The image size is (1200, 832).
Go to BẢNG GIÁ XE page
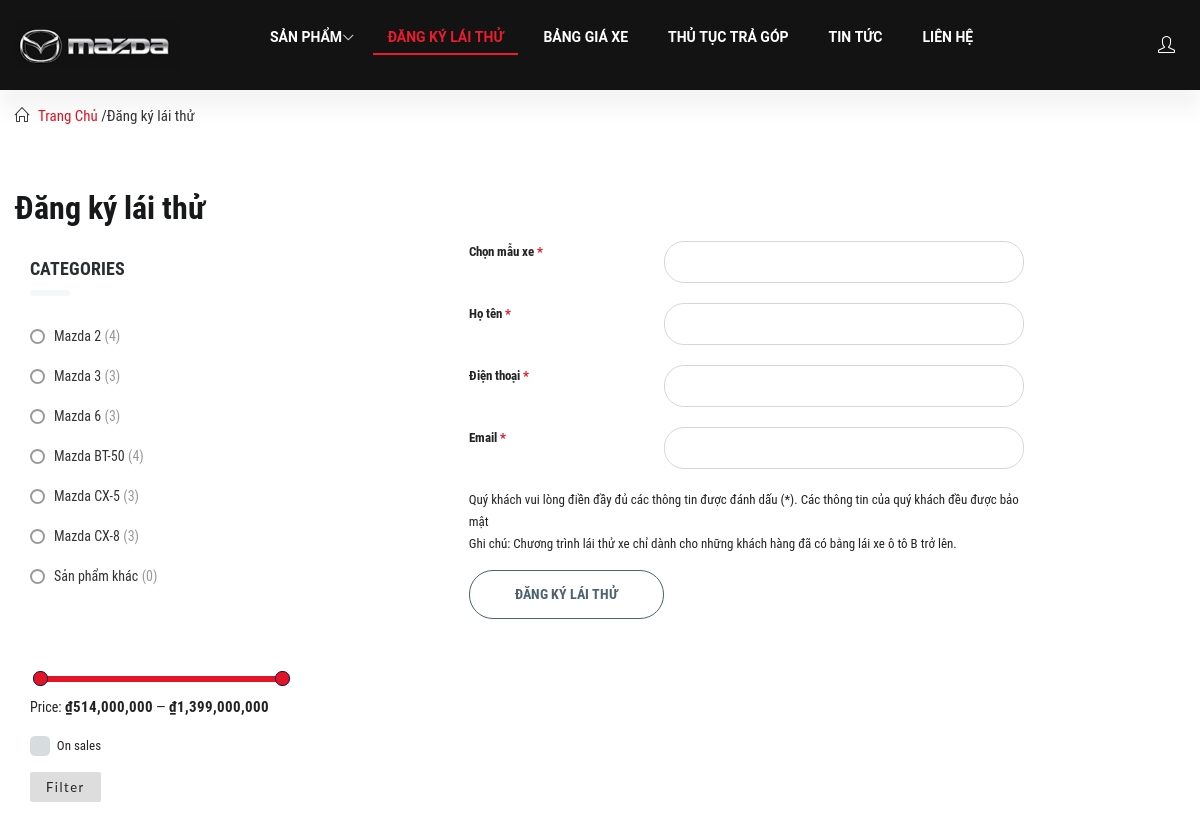click(x=586, y=37)
